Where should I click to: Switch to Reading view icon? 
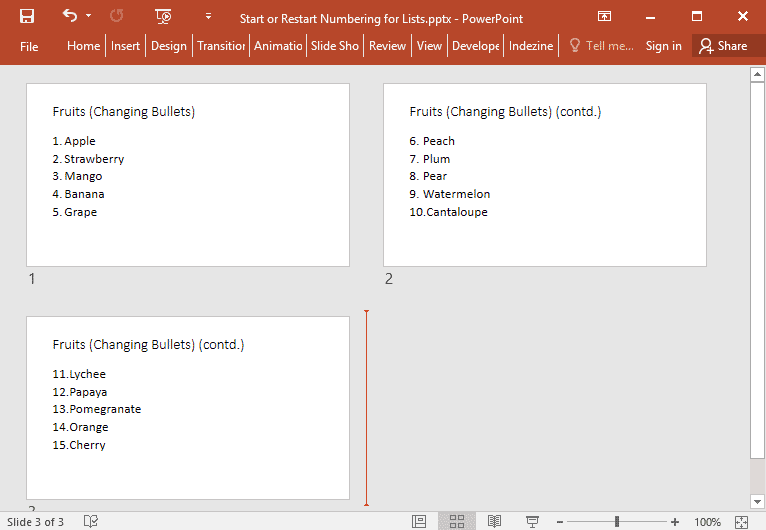pos(494,521)
